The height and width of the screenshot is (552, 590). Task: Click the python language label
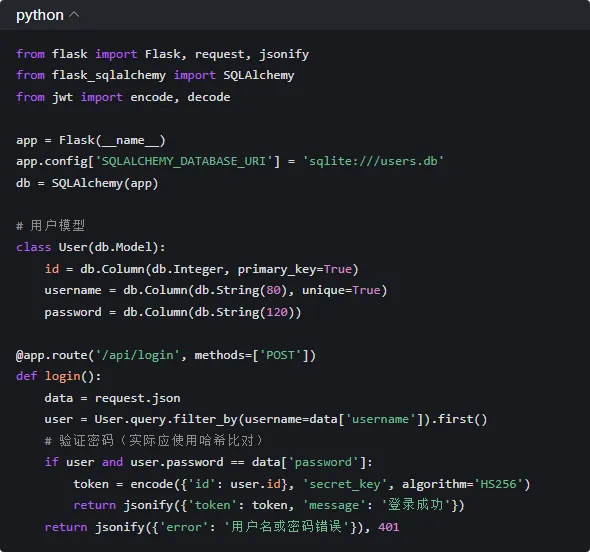point(40,15)
